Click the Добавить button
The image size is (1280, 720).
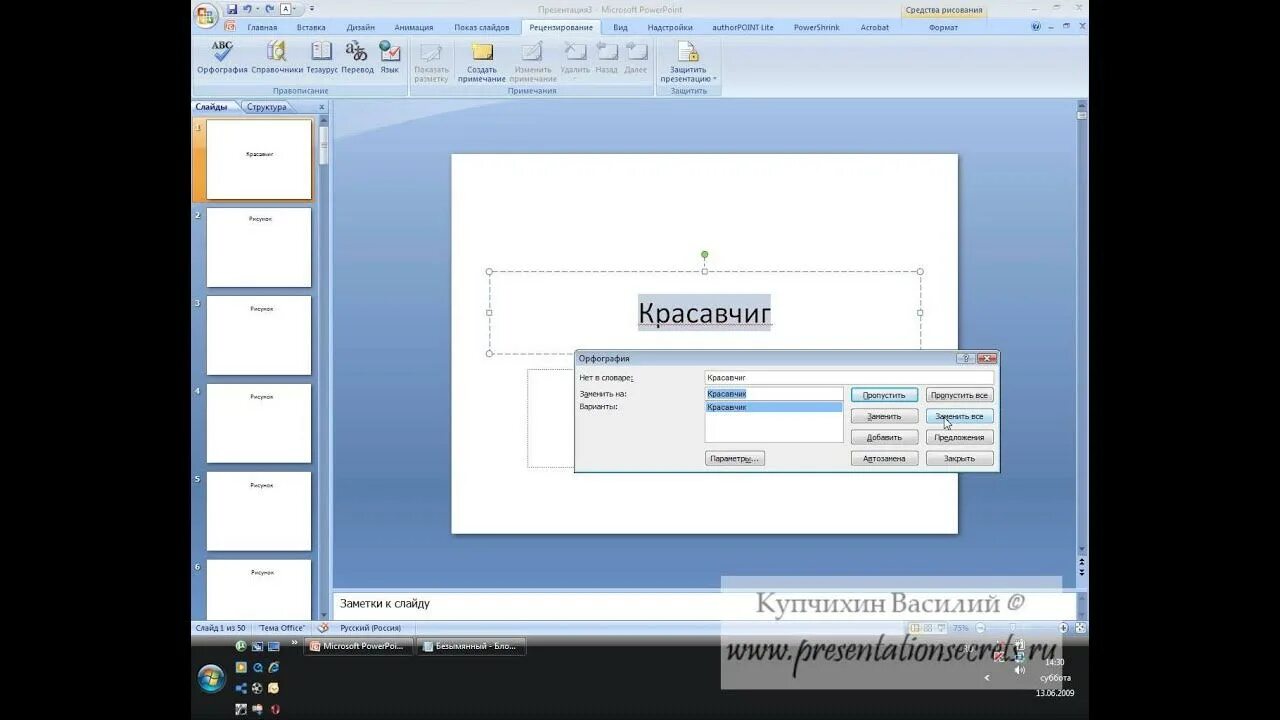[x=884, y=437]
